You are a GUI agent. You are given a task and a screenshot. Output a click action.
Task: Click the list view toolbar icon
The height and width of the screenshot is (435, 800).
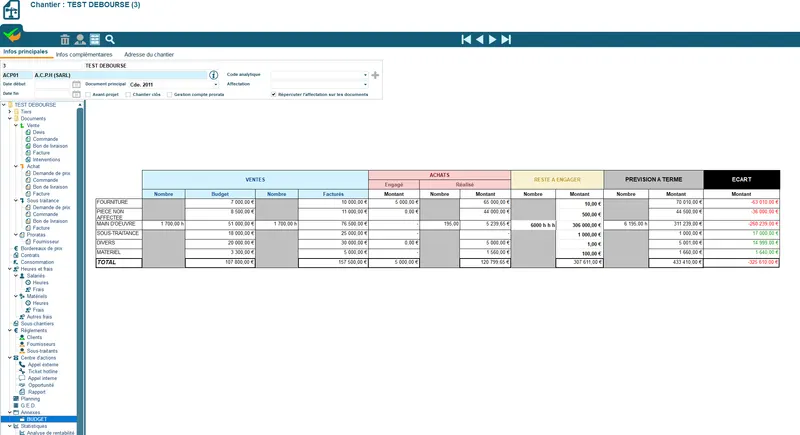pos(95,39)
